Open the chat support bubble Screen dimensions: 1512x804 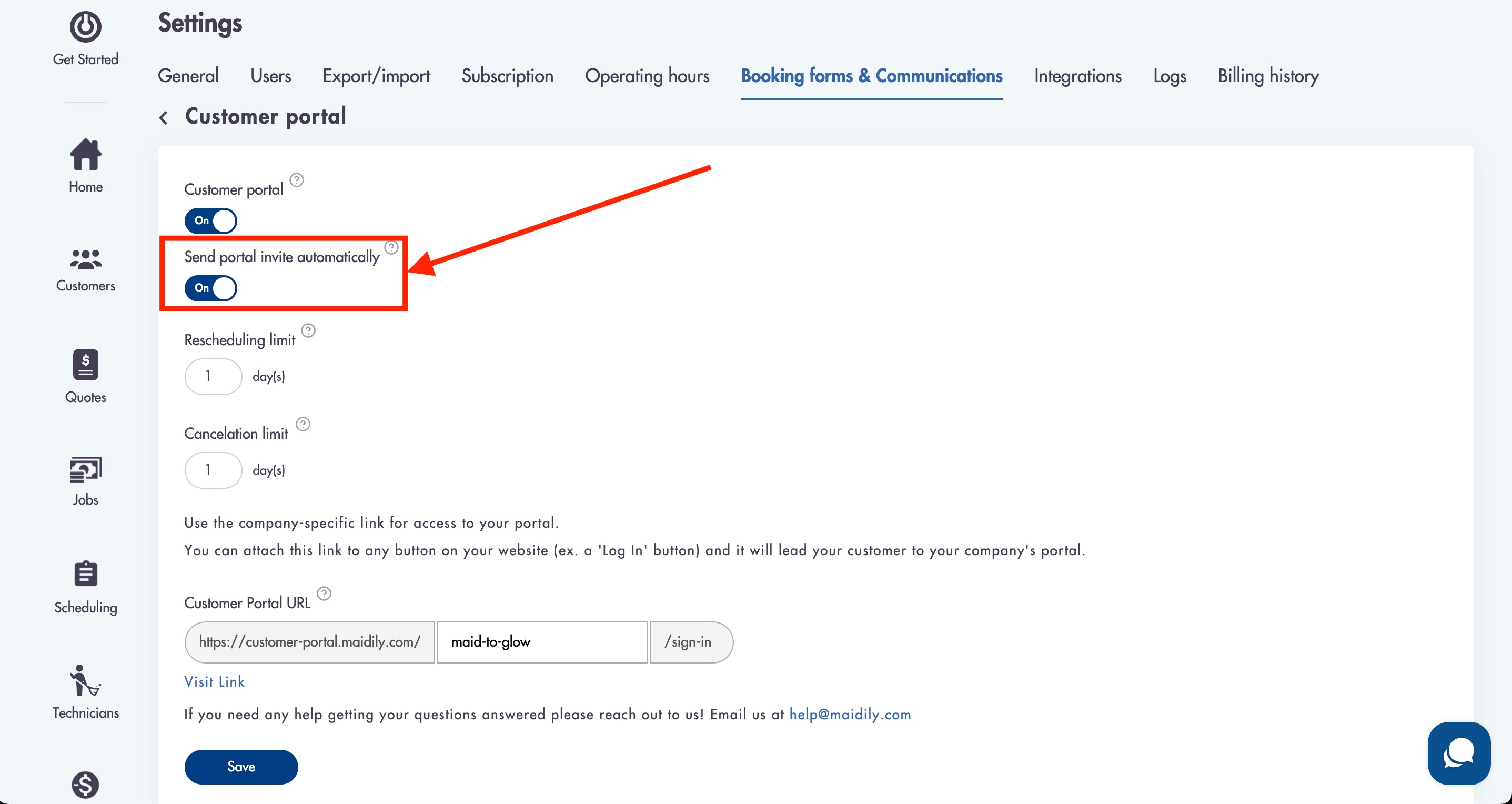coord(1458,753)
